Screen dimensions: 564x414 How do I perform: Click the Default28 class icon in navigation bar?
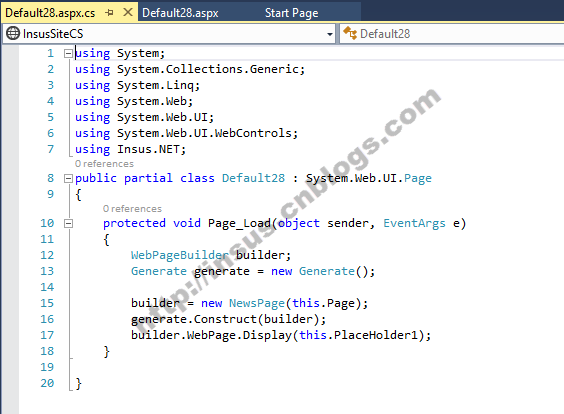coord(350,33)
